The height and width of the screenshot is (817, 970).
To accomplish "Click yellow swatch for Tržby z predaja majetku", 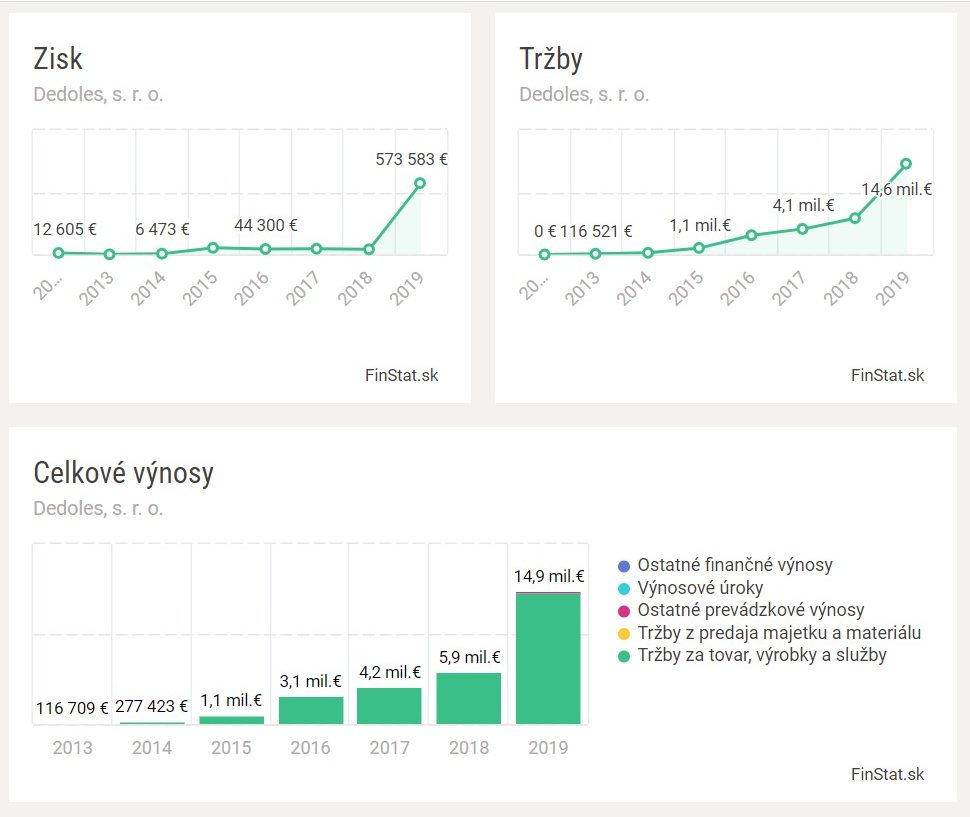I will tap(624, 633).
